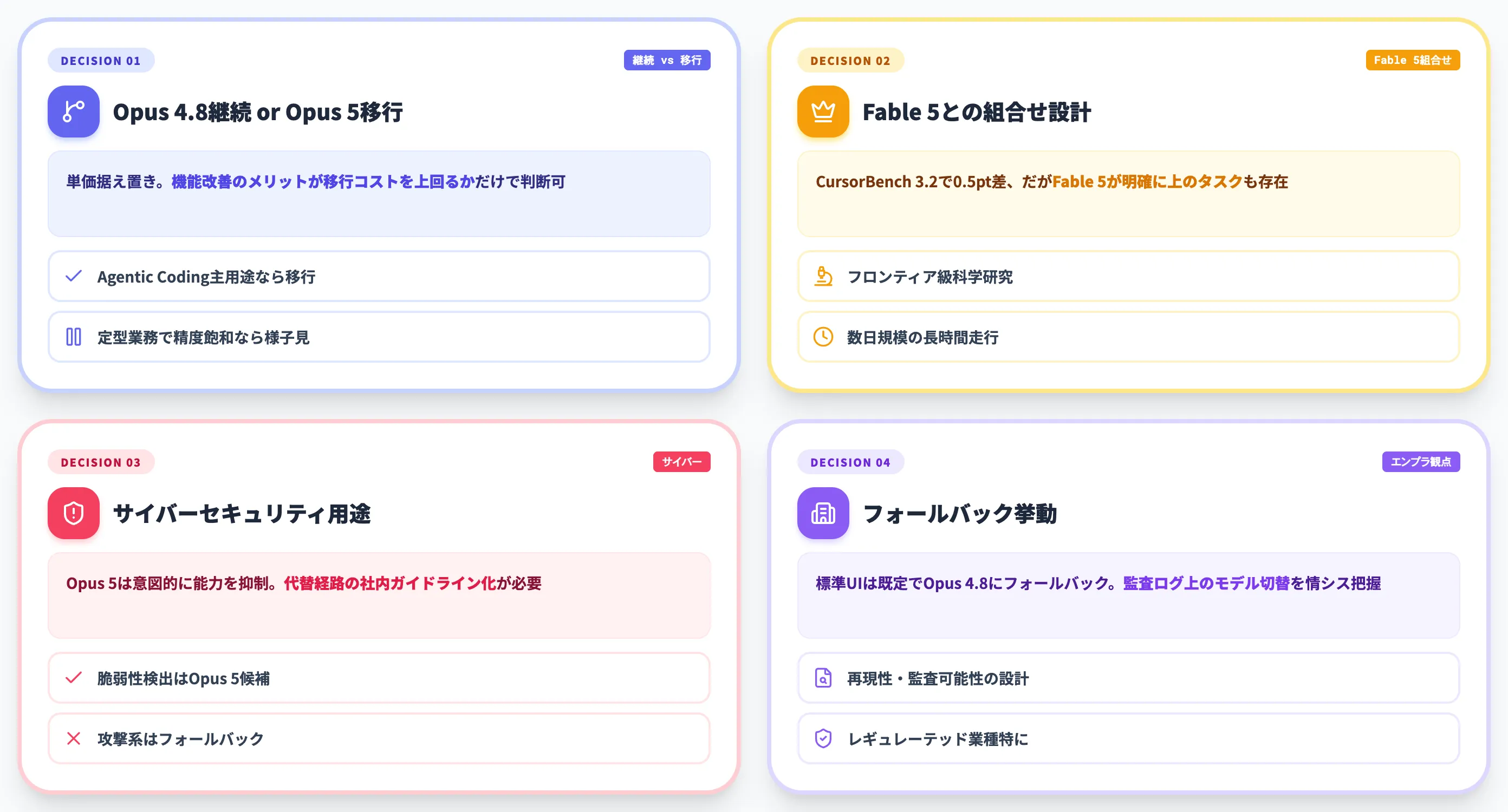Click the row text Agentic Coding主用途なら移行
The image size is (1508, 812).
[206, 277]
